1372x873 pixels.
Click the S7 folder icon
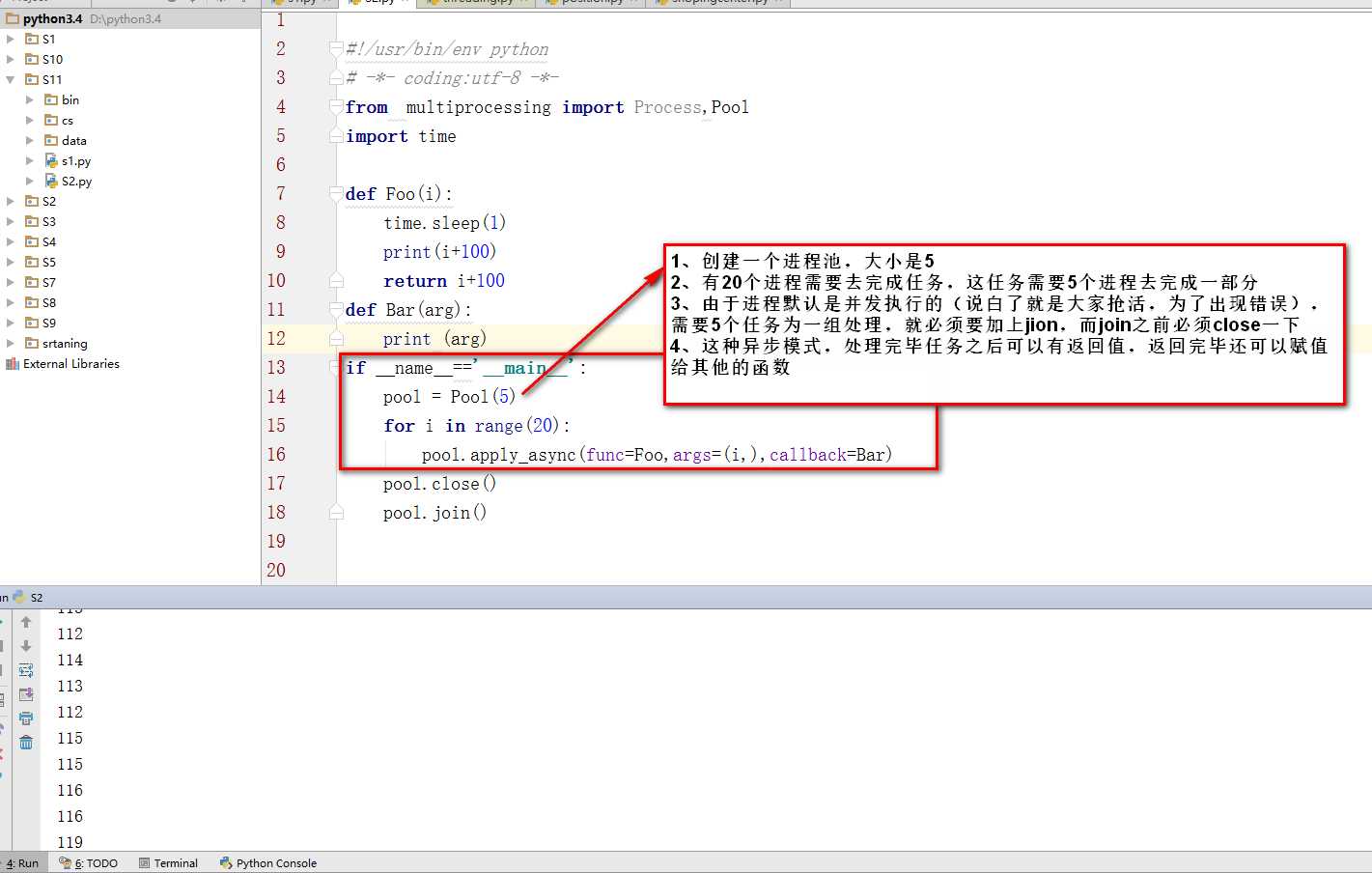(32, 282)
